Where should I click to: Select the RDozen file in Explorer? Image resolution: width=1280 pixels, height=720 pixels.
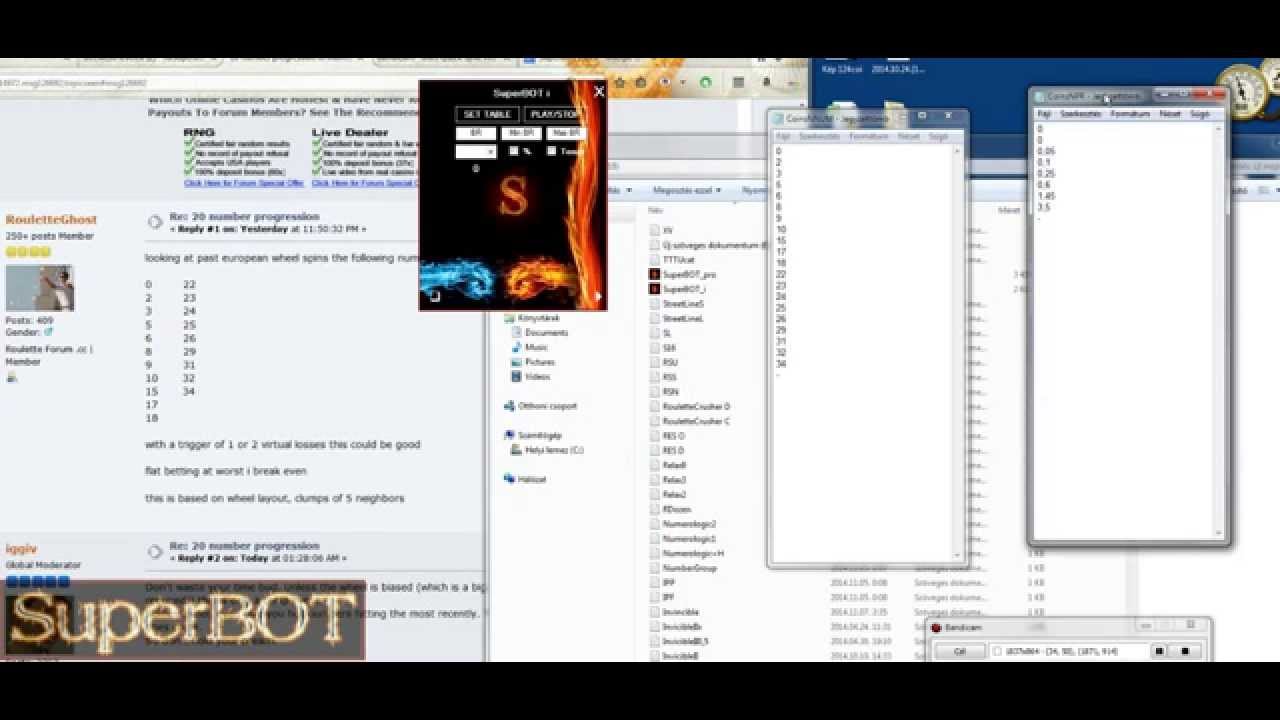point(677,509)
